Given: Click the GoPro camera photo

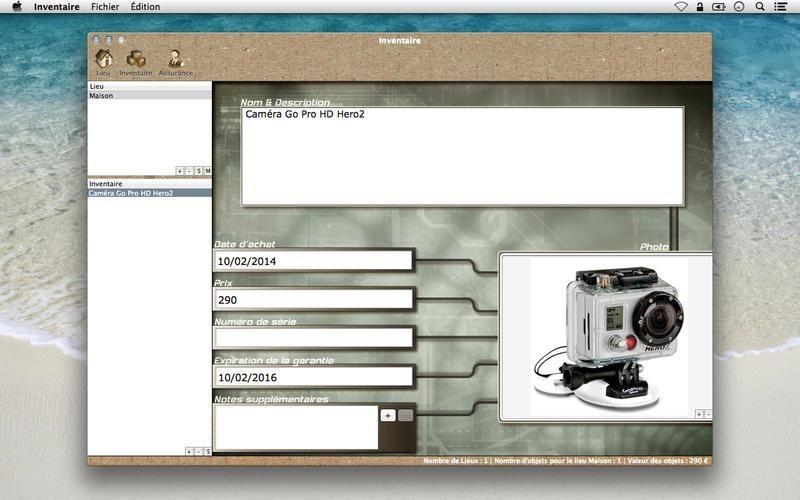Looking at the screenshot, I should pyautogui.click(x=608, y=337).
